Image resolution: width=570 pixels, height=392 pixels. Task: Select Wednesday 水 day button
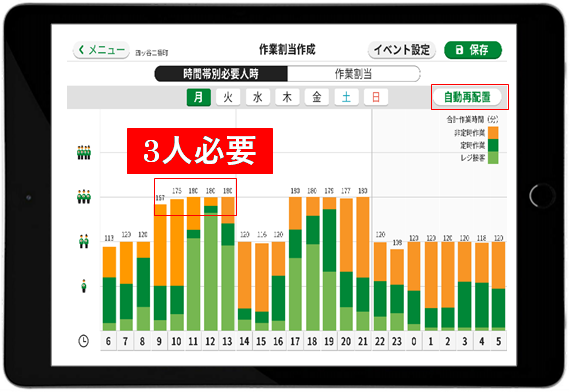pos(258,97)
